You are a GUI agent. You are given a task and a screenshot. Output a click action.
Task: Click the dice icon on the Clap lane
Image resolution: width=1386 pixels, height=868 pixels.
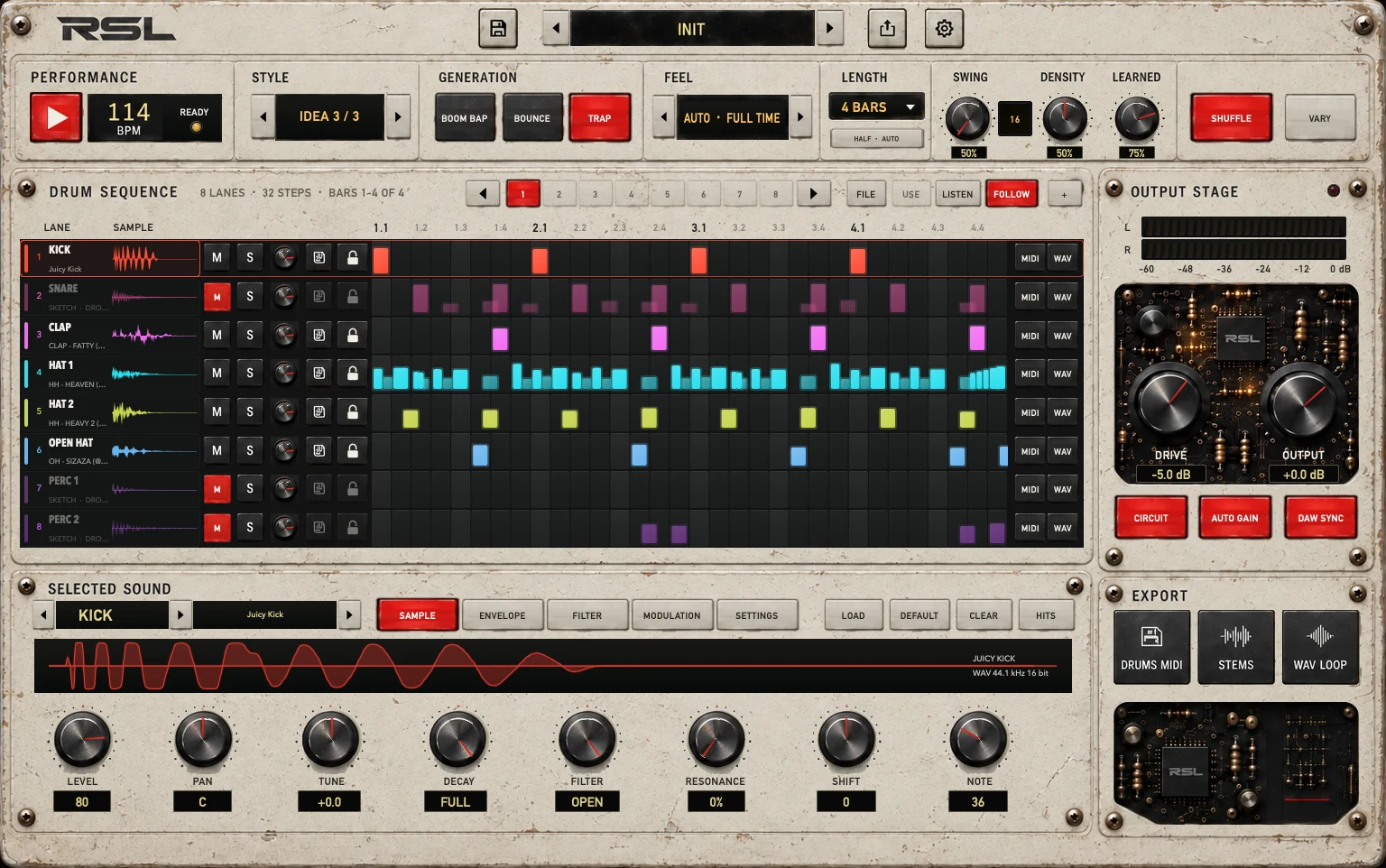pos(319,336)
